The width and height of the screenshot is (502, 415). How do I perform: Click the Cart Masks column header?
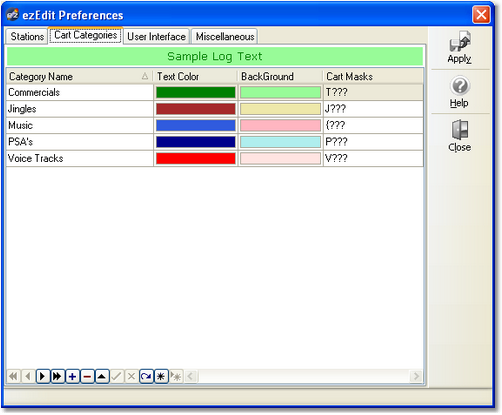pyautogui.click(x=373, y=76)
